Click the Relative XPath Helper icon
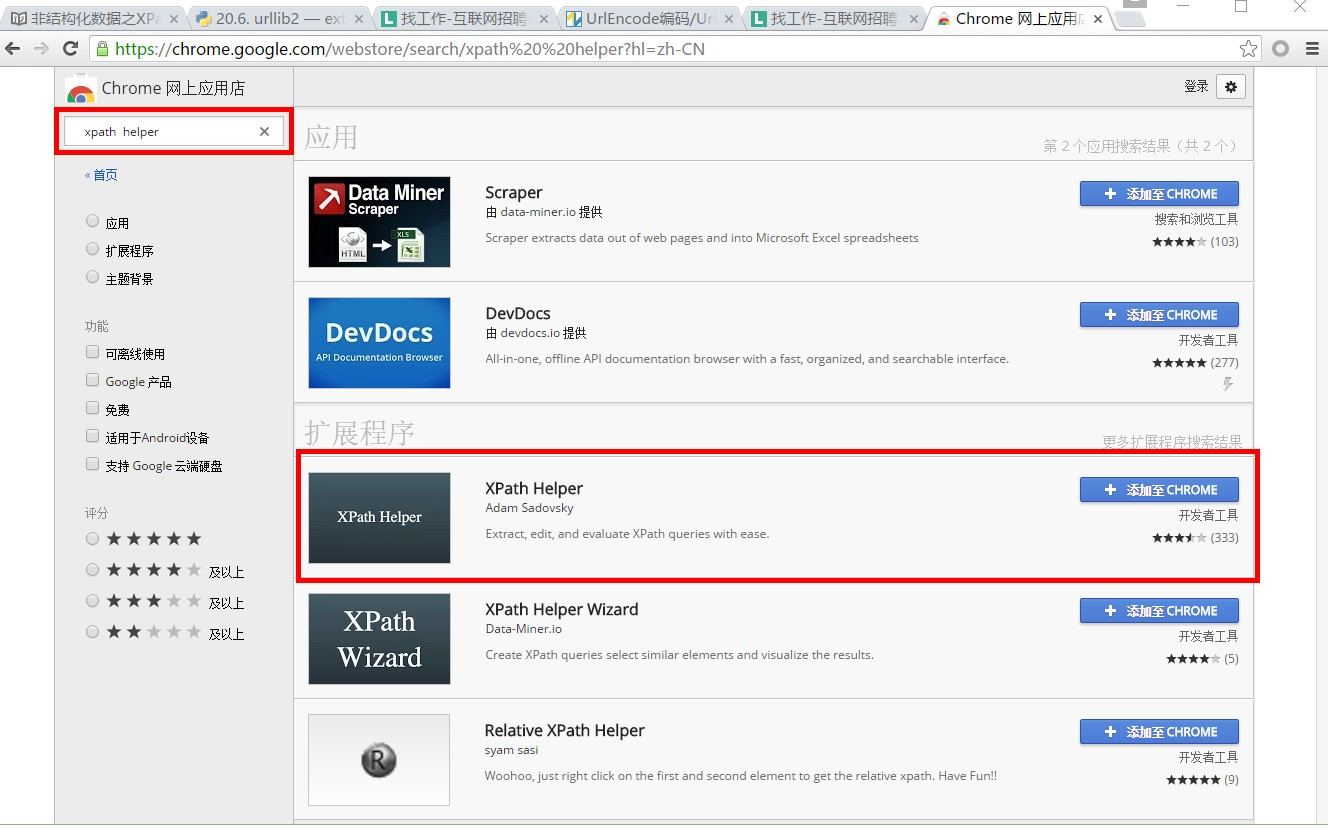The image size is (1328, 828). [x=379, y=760]
